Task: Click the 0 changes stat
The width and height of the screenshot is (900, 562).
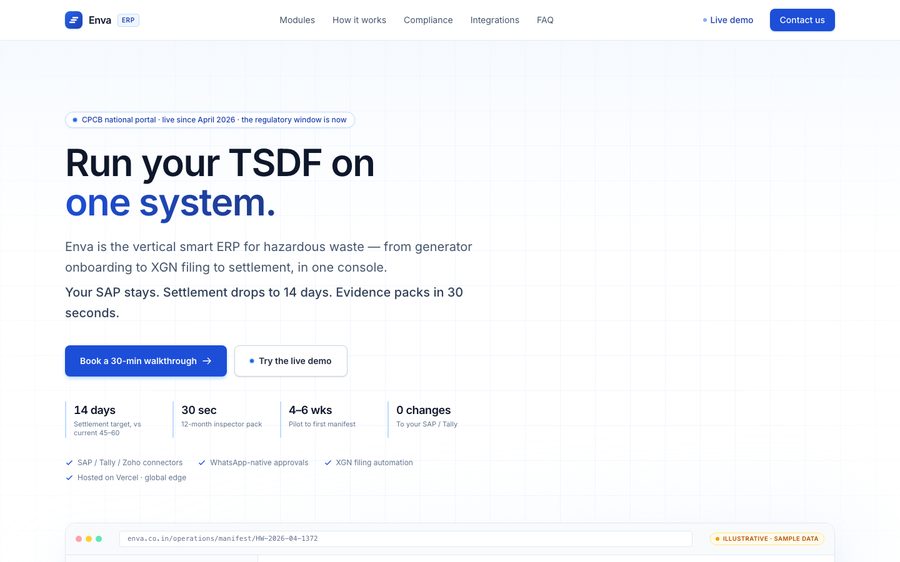Action: [x=437, y=420]
